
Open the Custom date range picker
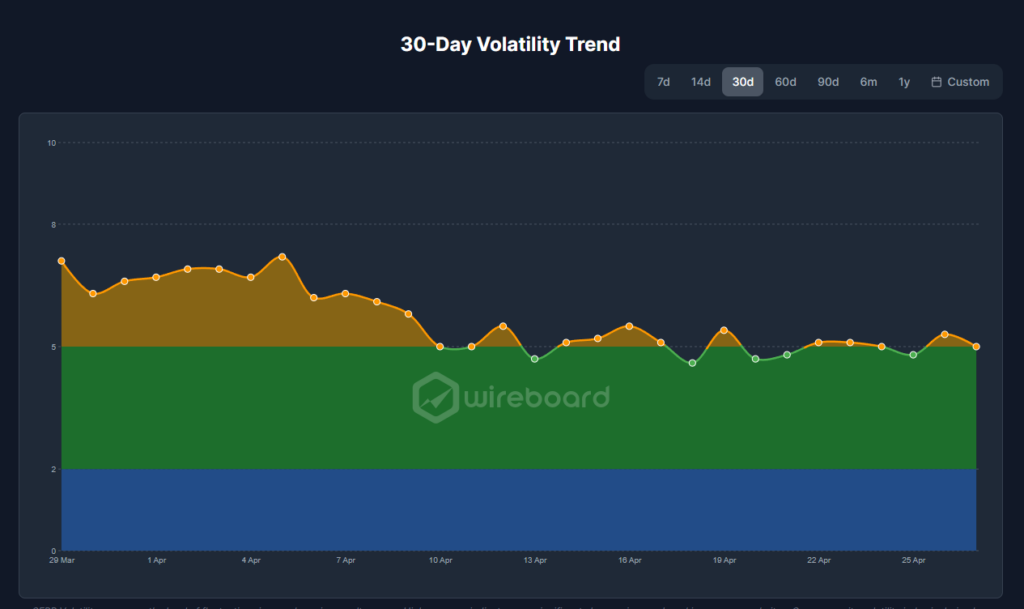(x=960, y=82)
